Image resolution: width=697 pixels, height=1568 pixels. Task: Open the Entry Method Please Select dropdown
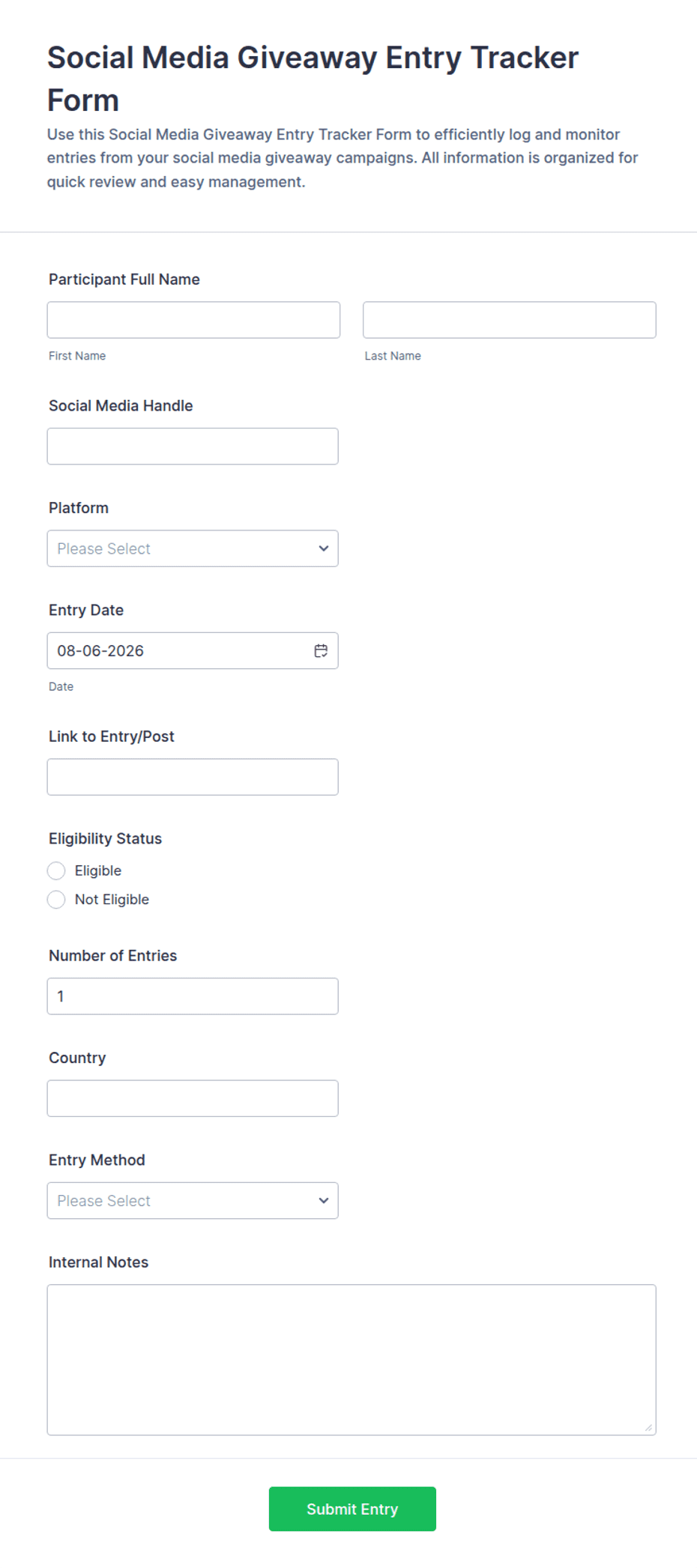pos(193,1200)
